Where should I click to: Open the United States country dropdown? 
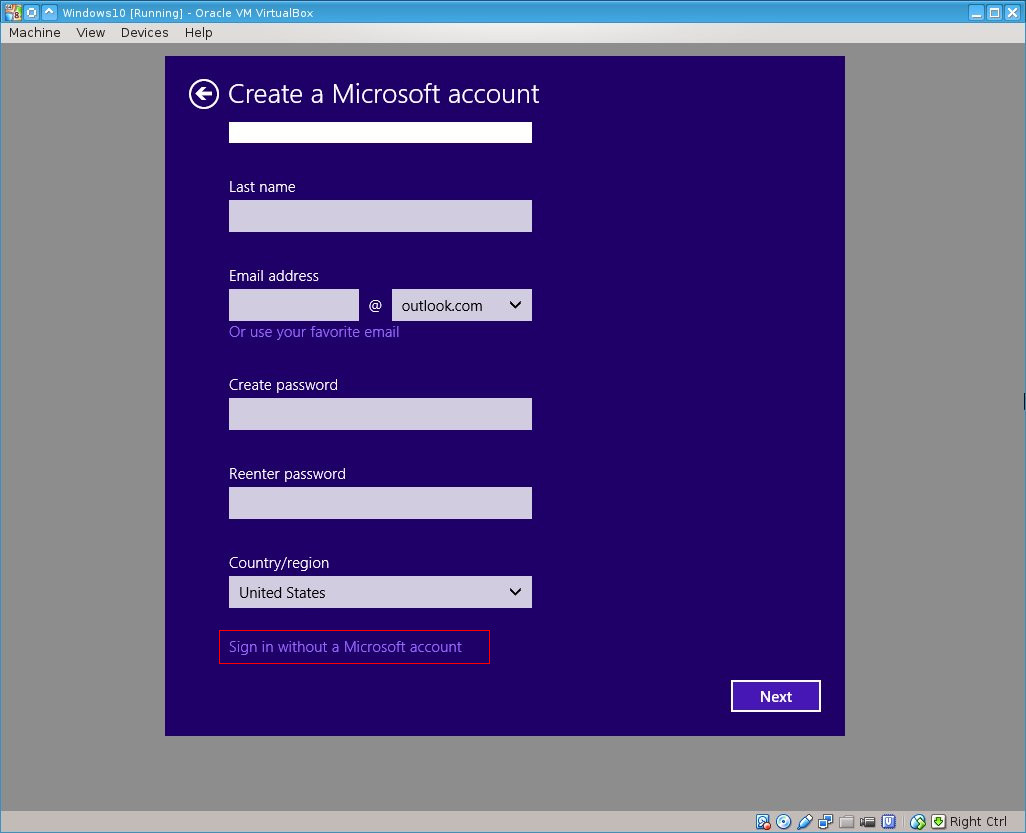coord(380,592)
